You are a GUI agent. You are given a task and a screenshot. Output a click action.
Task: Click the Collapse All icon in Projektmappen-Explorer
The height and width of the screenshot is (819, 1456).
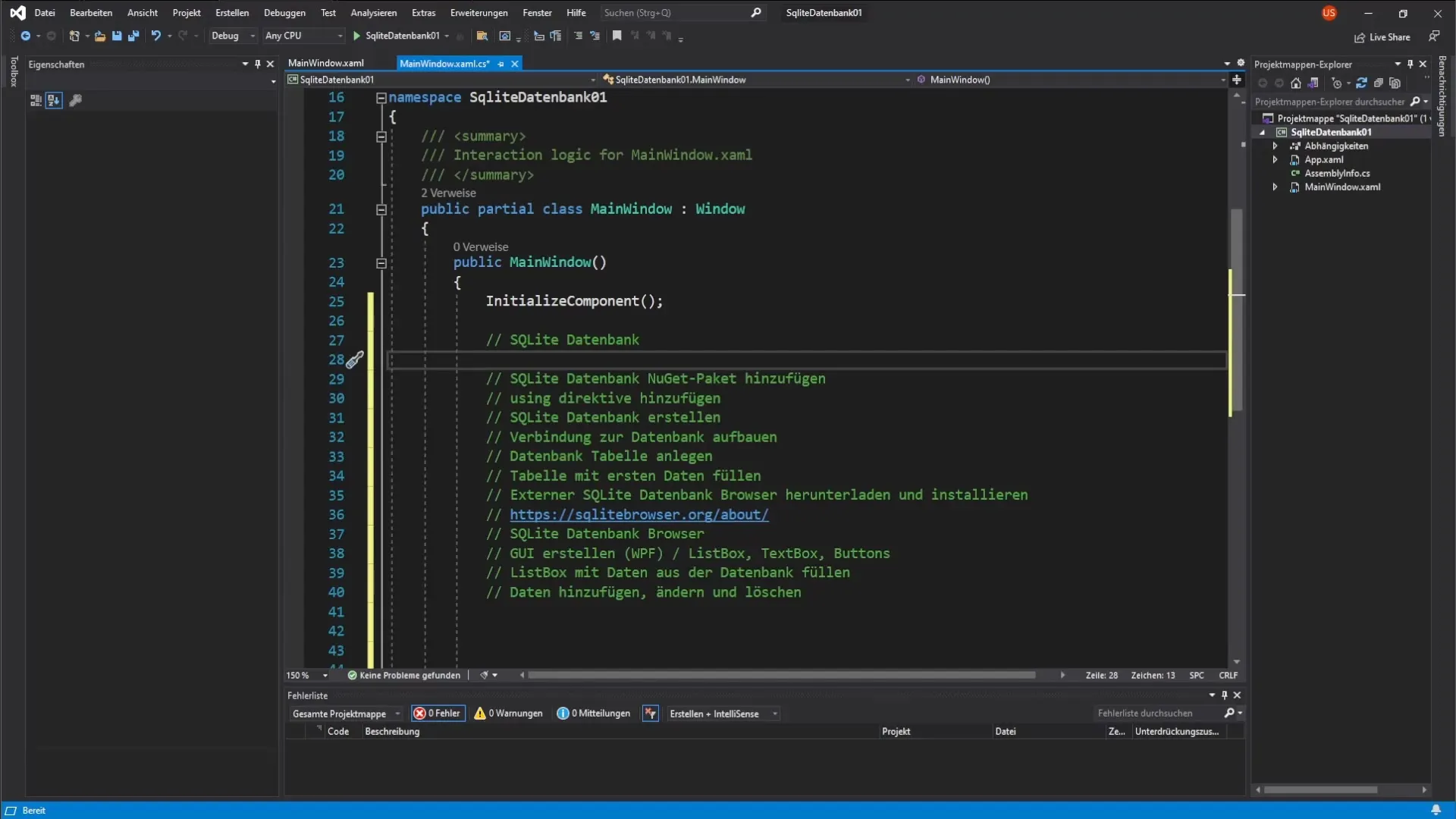click(x=1378, y=83)
